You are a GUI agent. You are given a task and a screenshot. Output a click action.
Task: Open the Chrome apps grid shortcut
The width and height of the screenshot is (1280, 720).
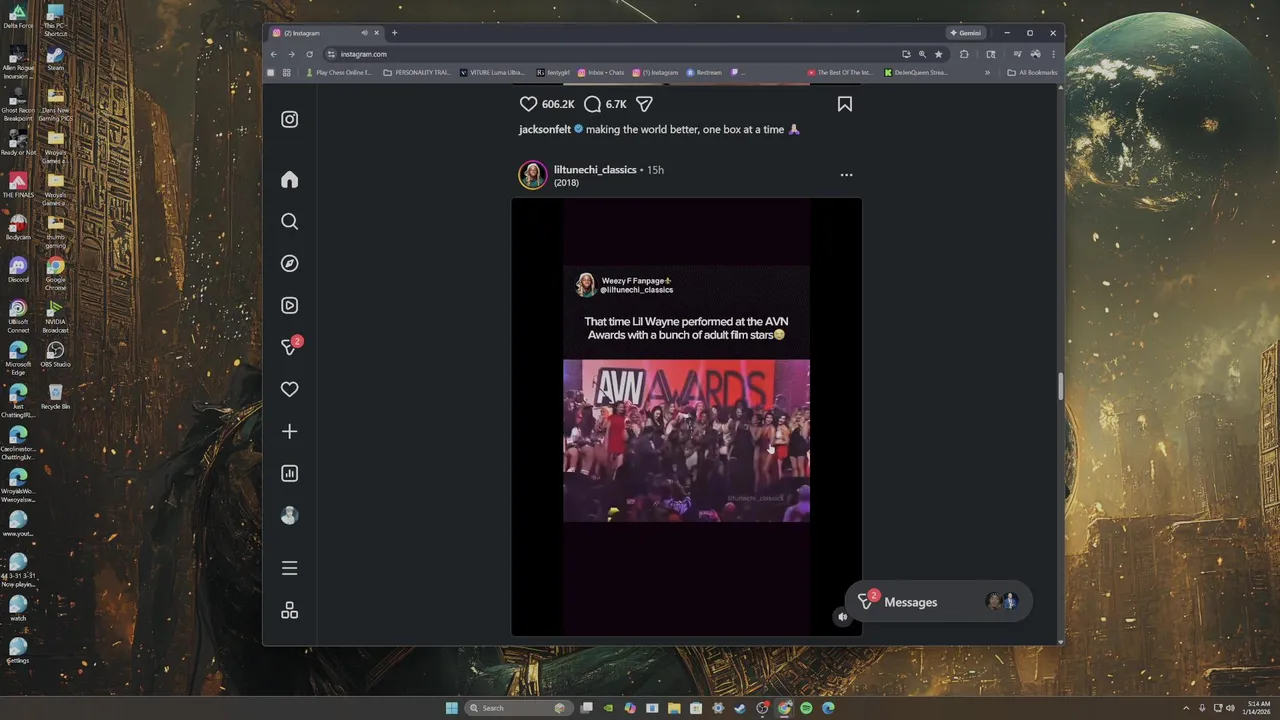(x=287, y=73)
